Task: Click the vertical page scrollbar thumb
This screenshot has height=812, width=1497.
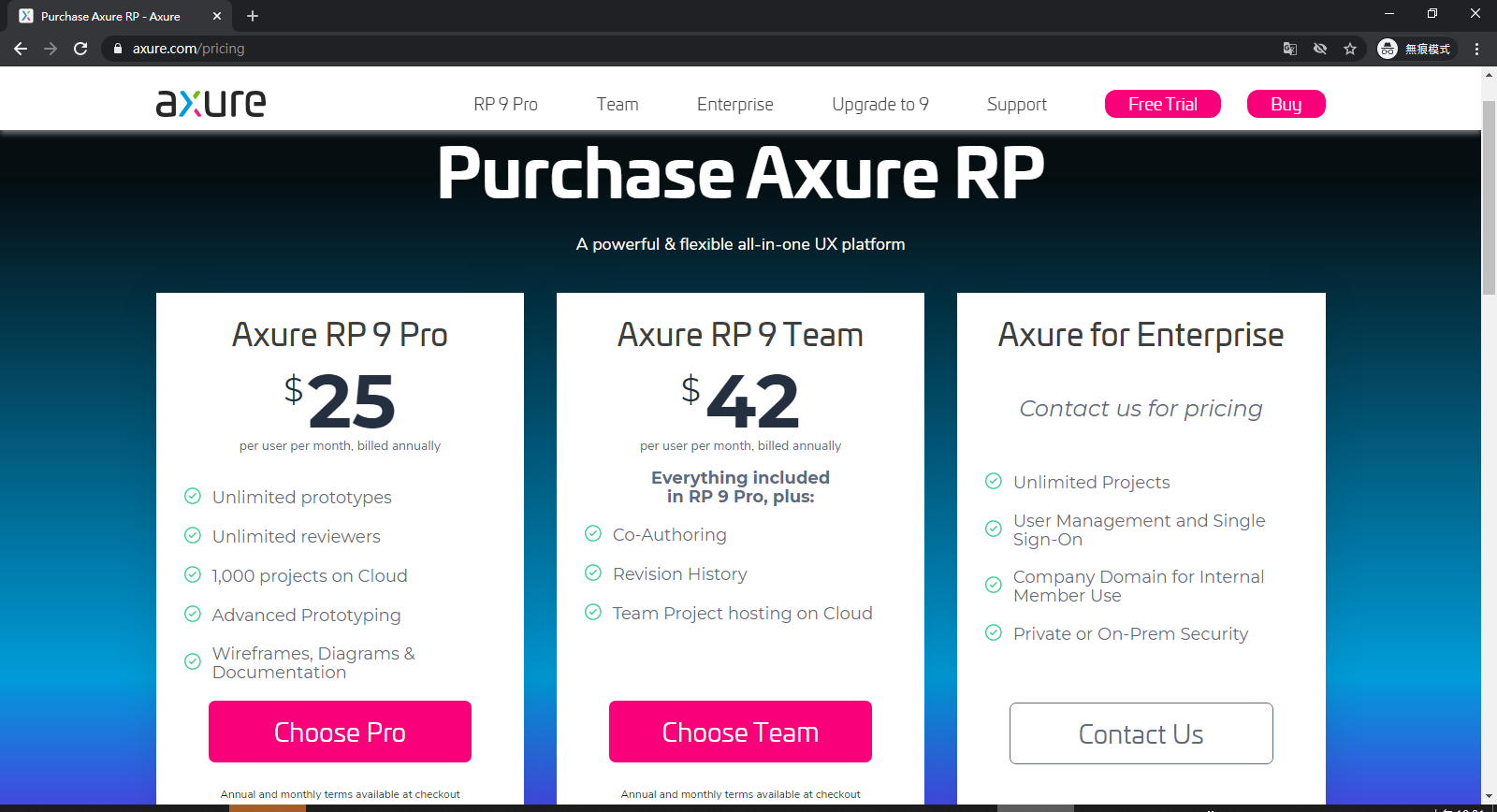Action: coord(1489,196)
